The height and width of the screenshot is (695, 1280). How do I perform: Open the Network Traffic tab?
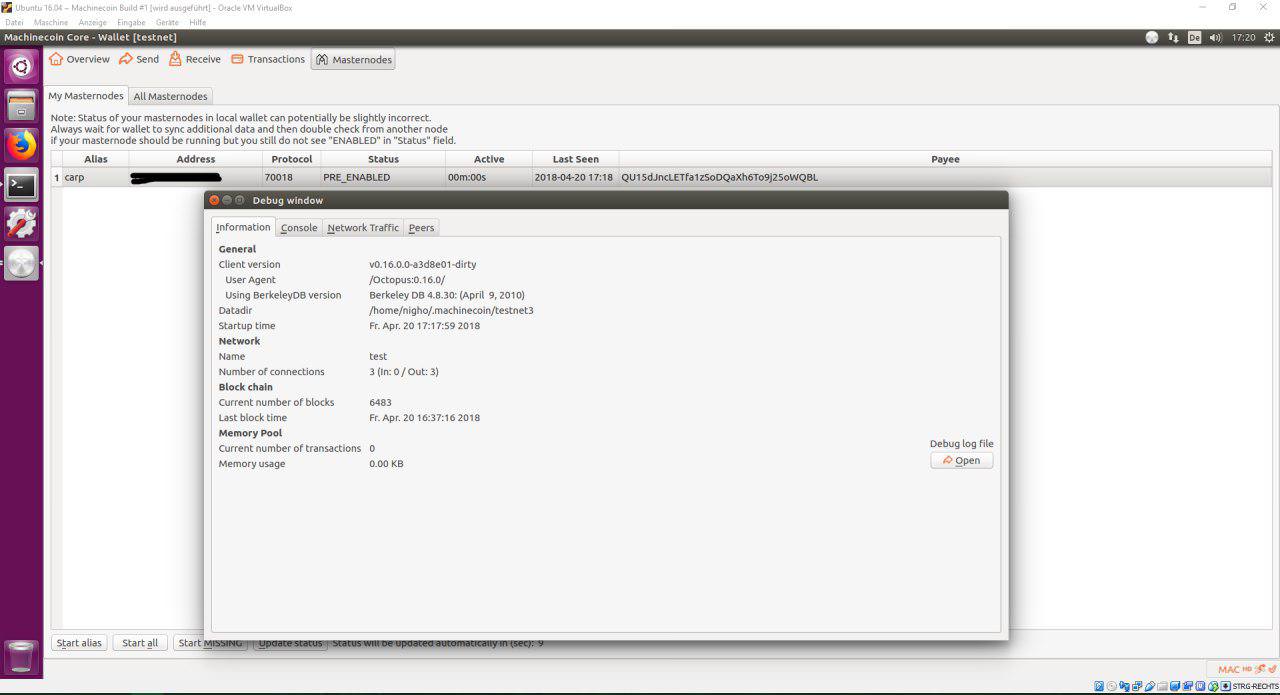363,228
